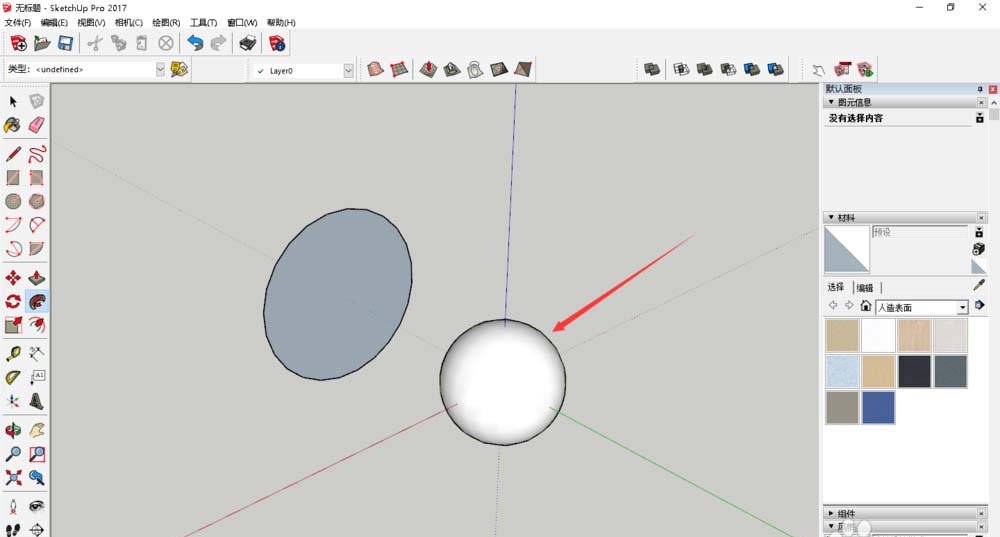This screenshot has height=537, width=1000.
Task: Switch to materials 编辑 tab
Action: coord(865,288)
